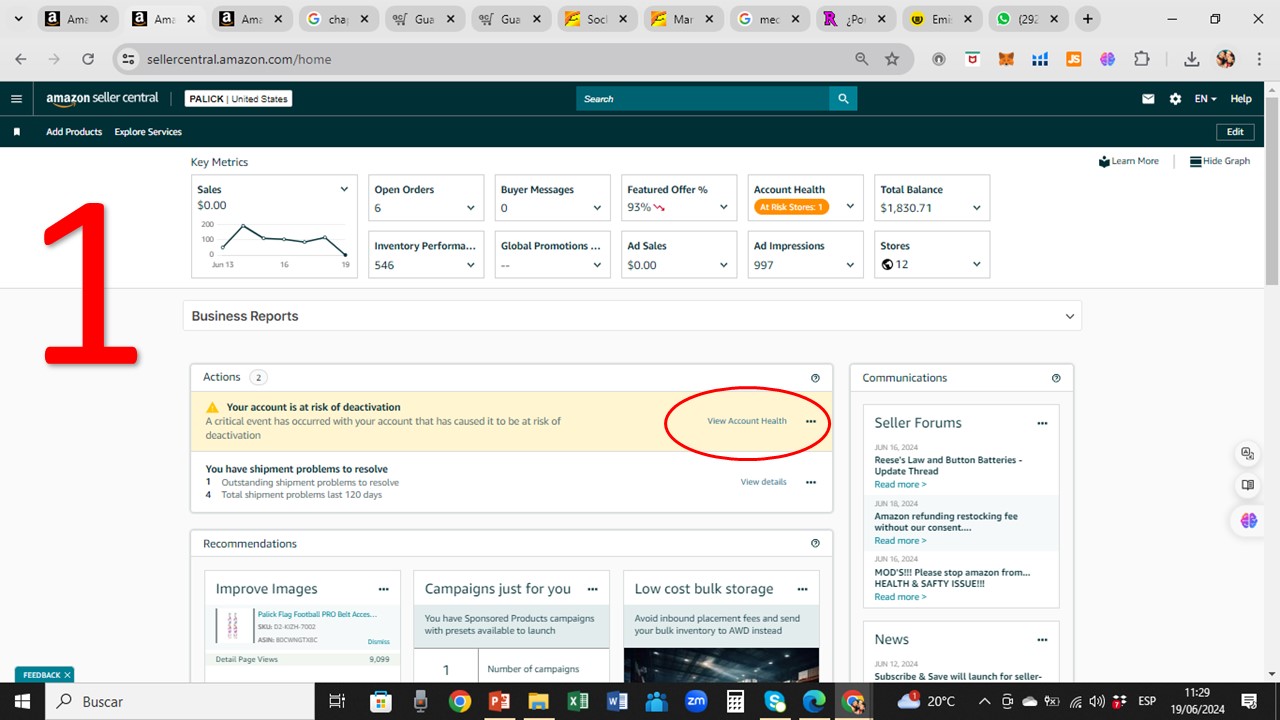
Task: Click the search magnifier button
Action: pos(843,99)
